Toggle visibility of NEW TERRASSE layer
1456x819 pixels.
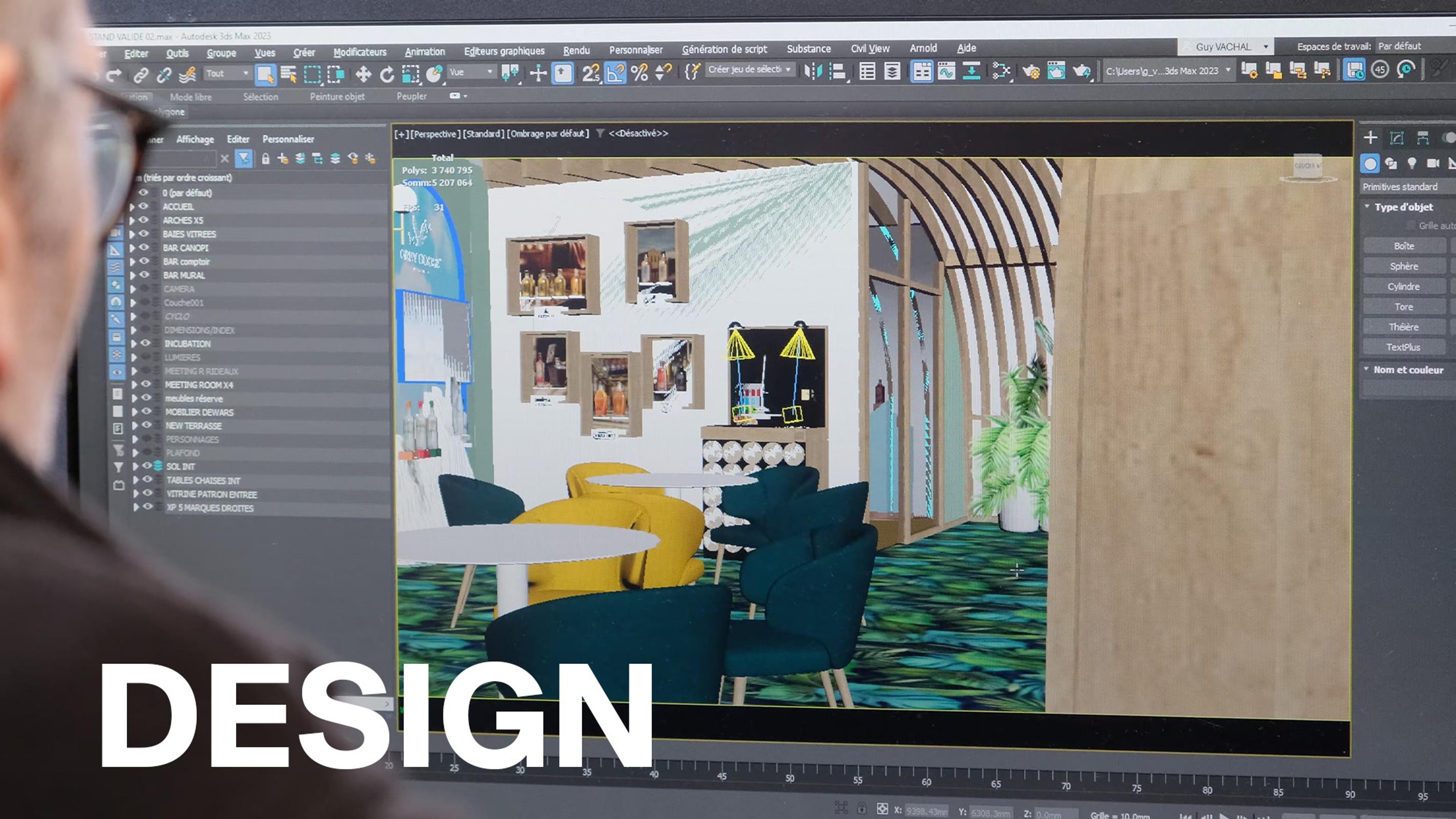(146, 425)
